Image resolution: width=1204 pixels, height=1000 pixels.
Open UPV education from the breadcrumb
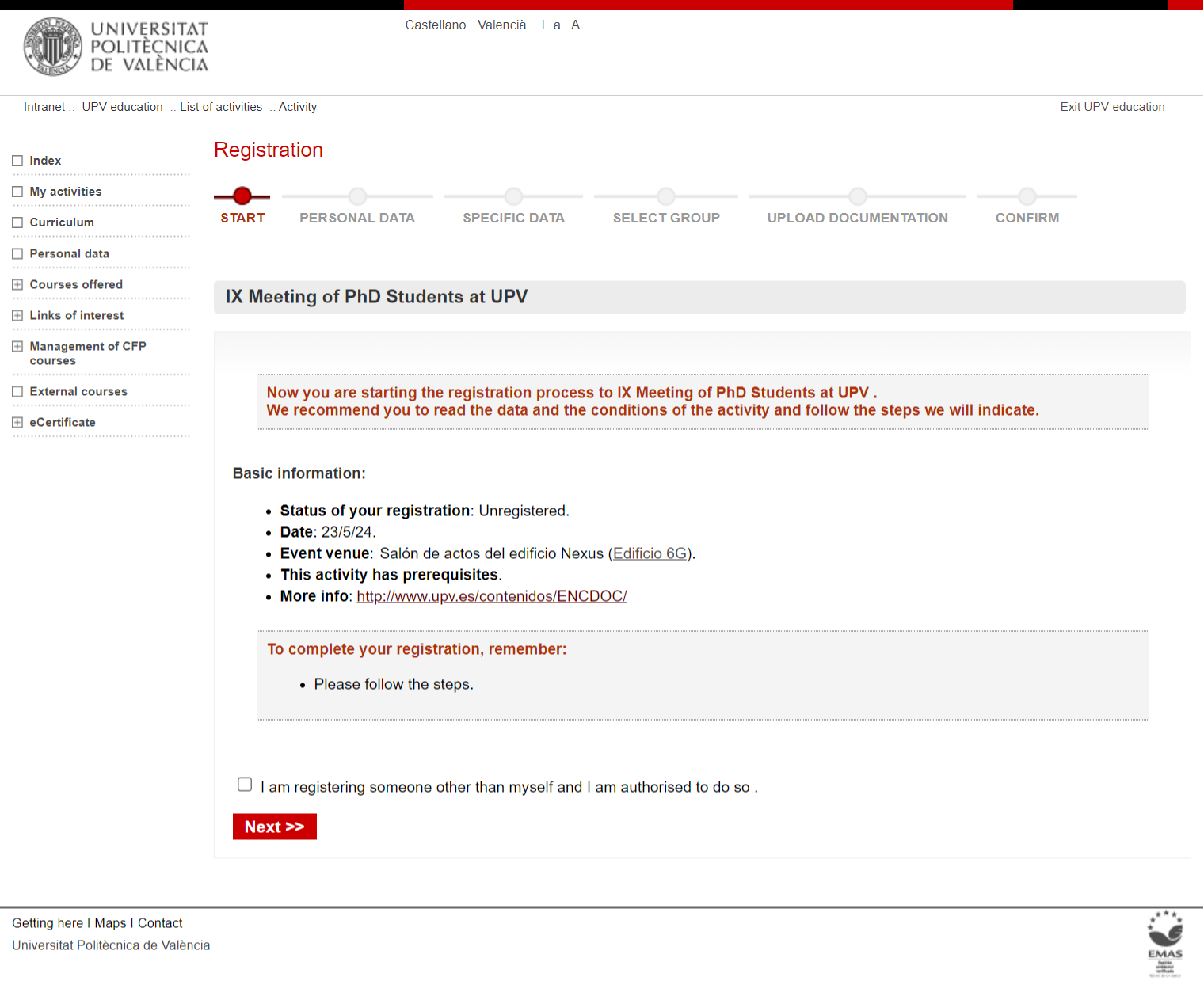tap(122, 106)
